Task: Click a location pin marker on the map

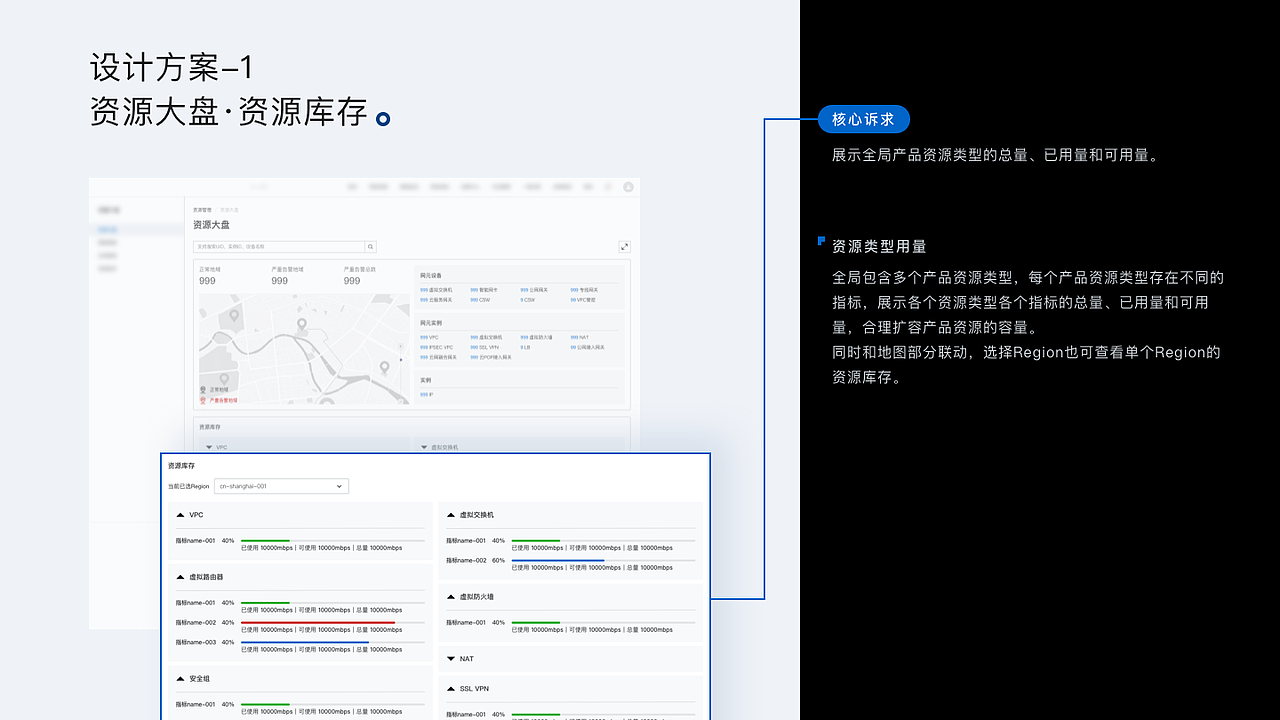Action: pyautogui.click(x=302, y=324)
